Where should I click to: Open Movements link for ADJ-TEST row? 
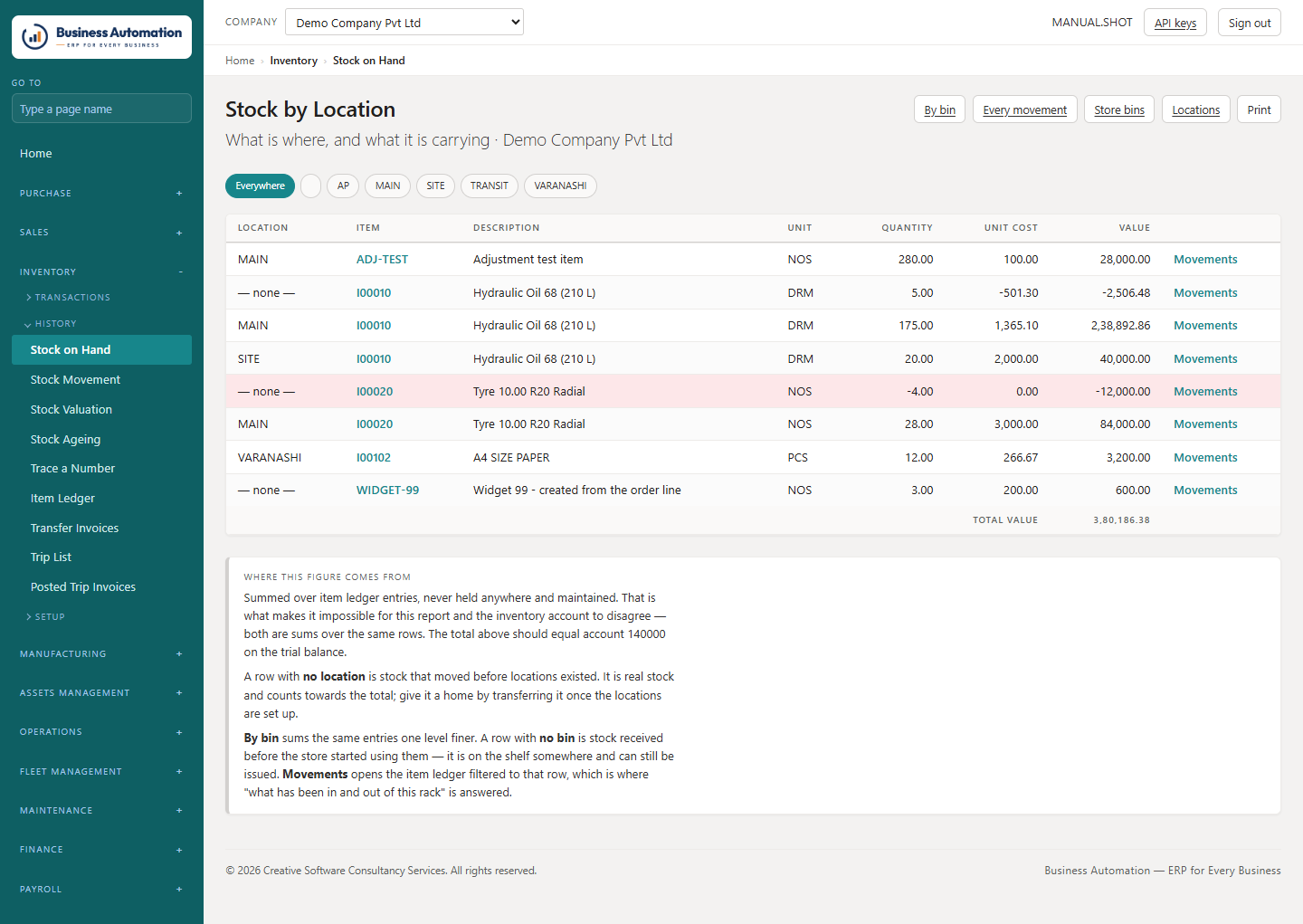pyautogui.click(x=1205, y=260)
